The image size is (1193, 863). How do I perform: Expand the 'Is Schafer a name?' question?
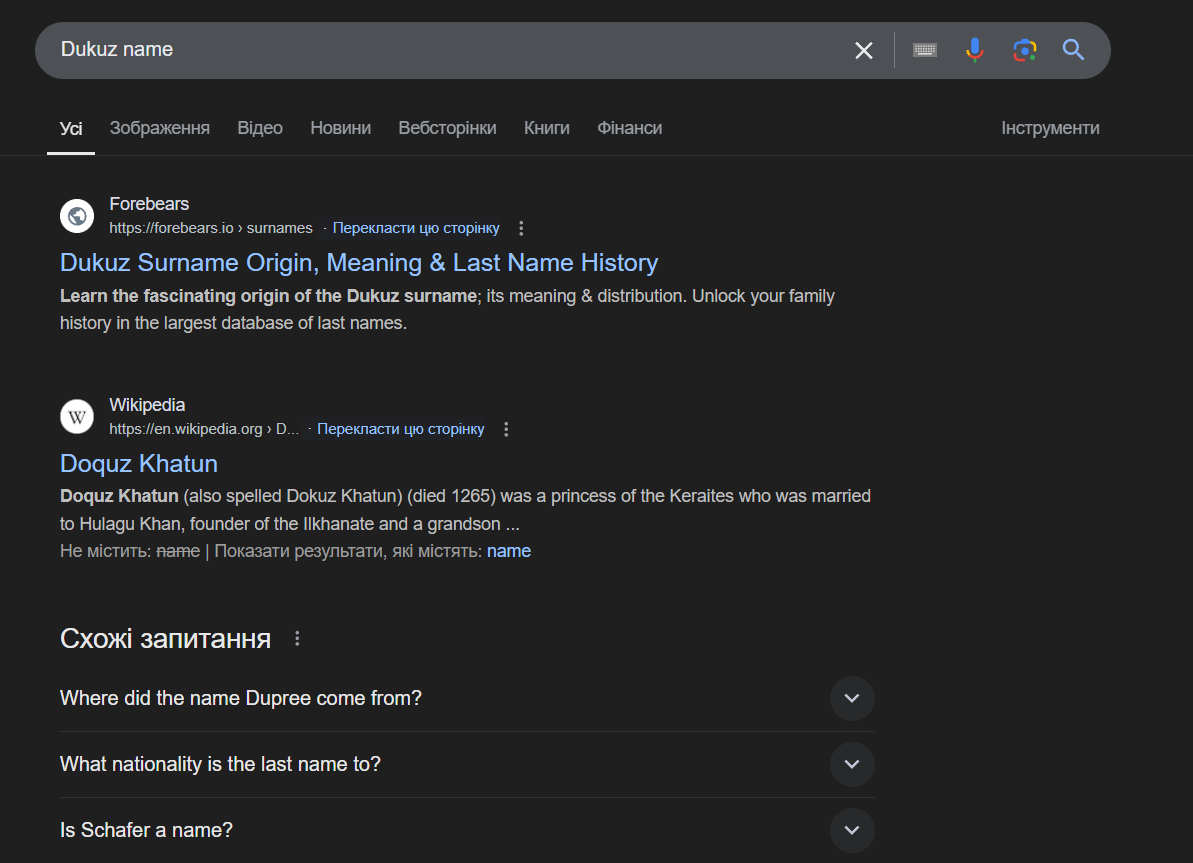click(x=852, y=830)
